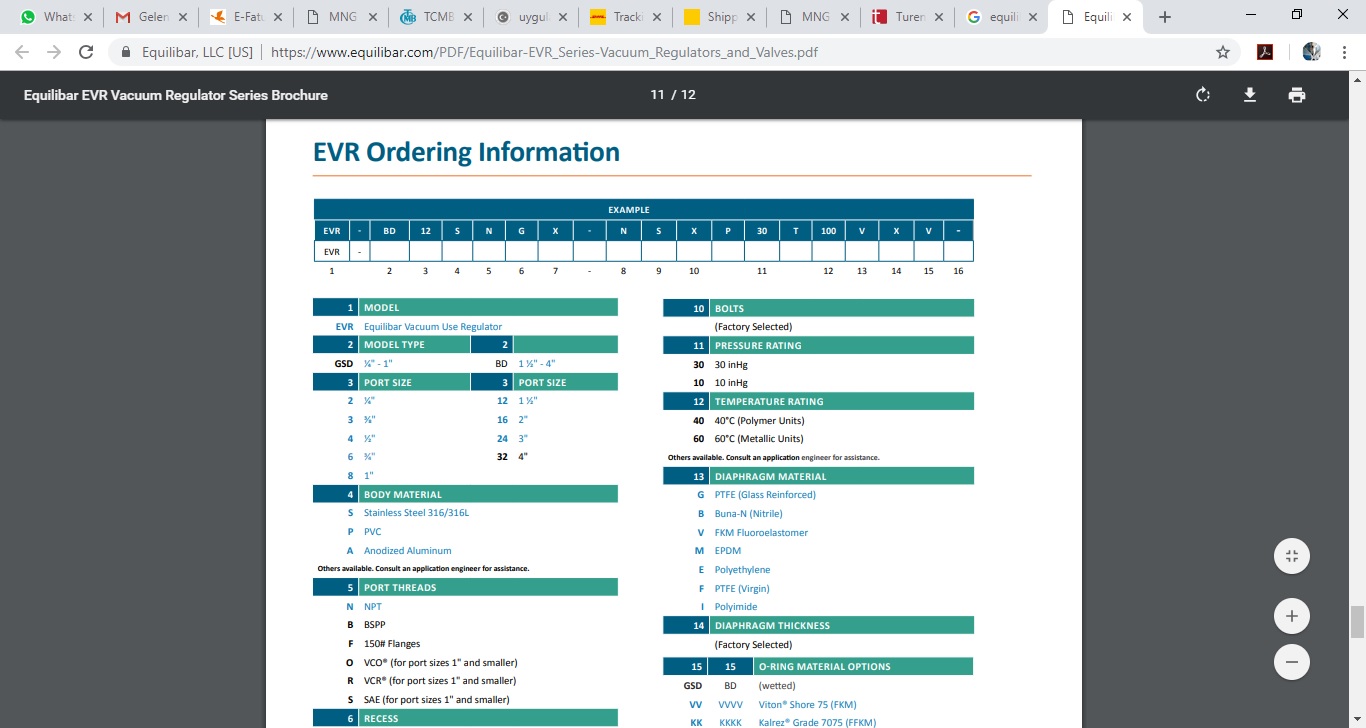Click the BSPP thread row
The height and width of the screenshot is (728, 1366).
click(x=366, y=625)
